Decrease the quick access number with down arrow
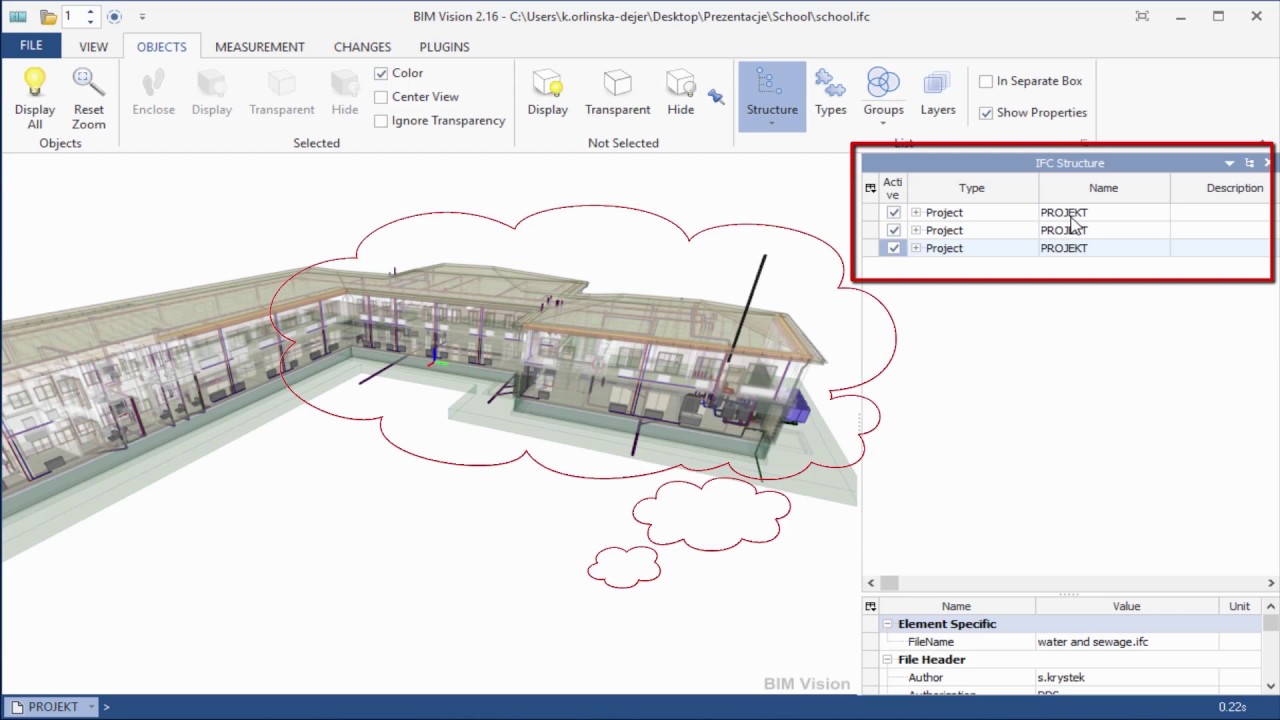The height and width of the screenshot is (720, 1280). coord(90,22)
